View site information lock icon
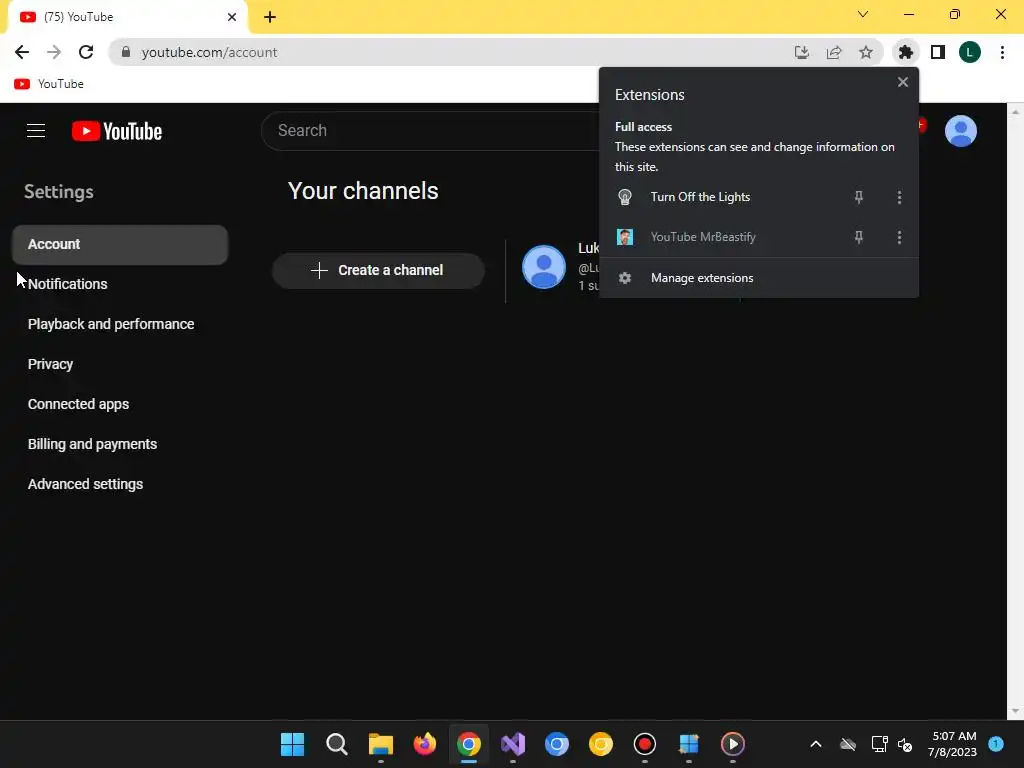Screen dimensions: 1024x768 pos(126,52)
